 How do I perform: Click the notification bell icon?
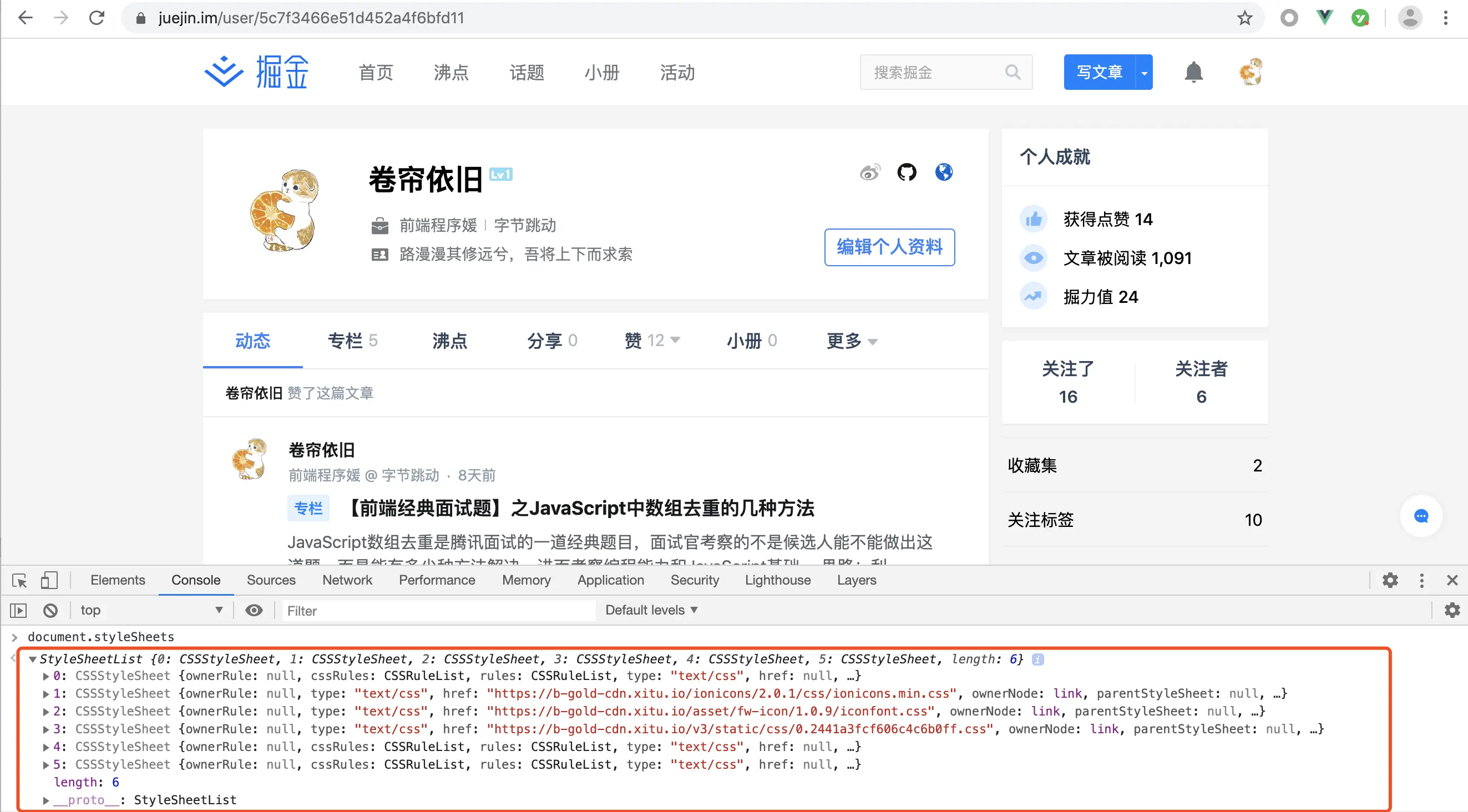pyautogui.click(x=1193, y=72)
